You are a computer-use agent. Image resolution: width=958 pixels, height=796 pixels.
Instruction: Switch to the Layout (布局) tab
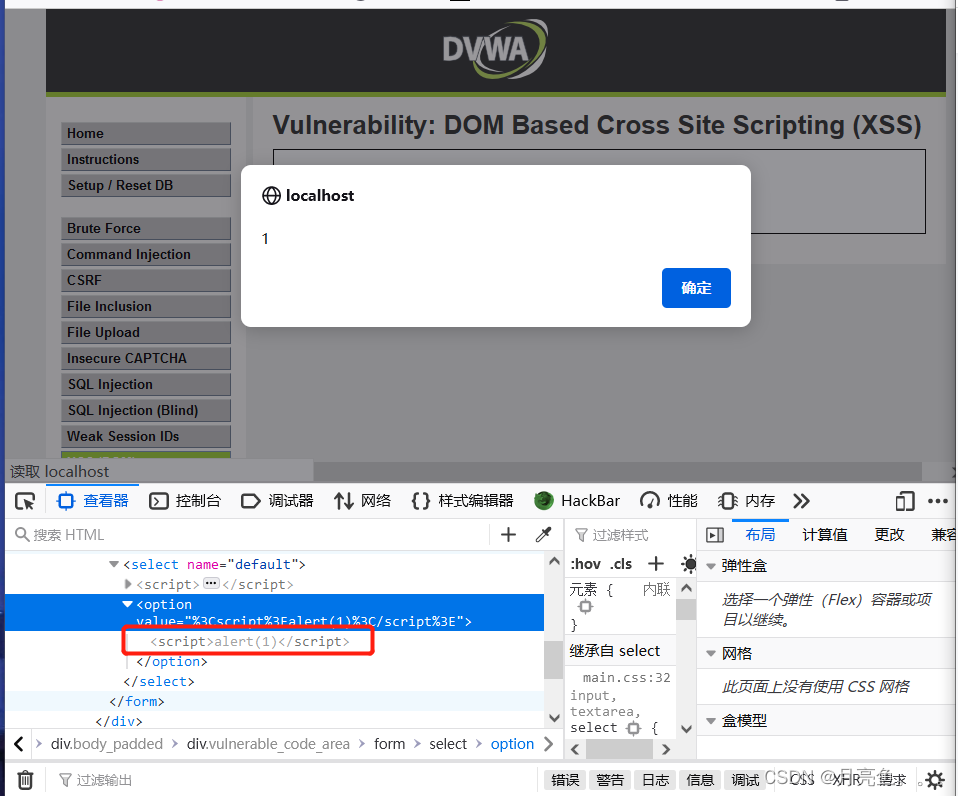pos(760,535)
